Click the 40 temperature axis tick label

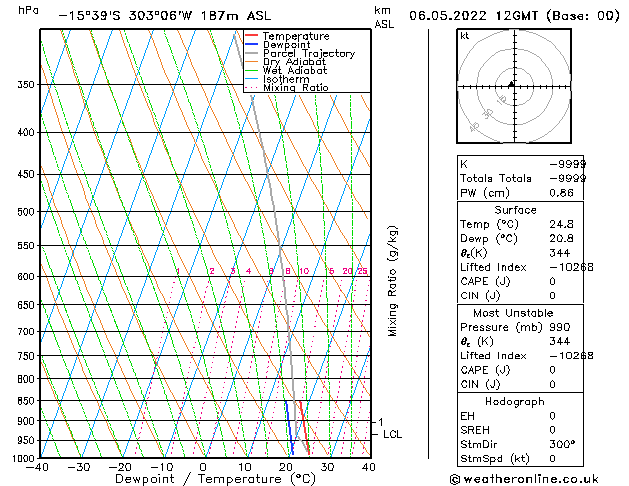click(x=368, y=467)
